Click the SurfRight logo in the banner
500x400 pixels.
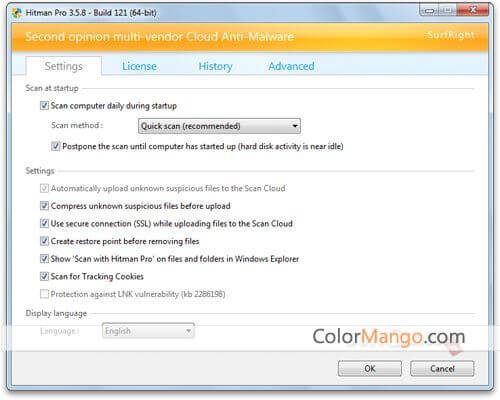tap(450, 35)
